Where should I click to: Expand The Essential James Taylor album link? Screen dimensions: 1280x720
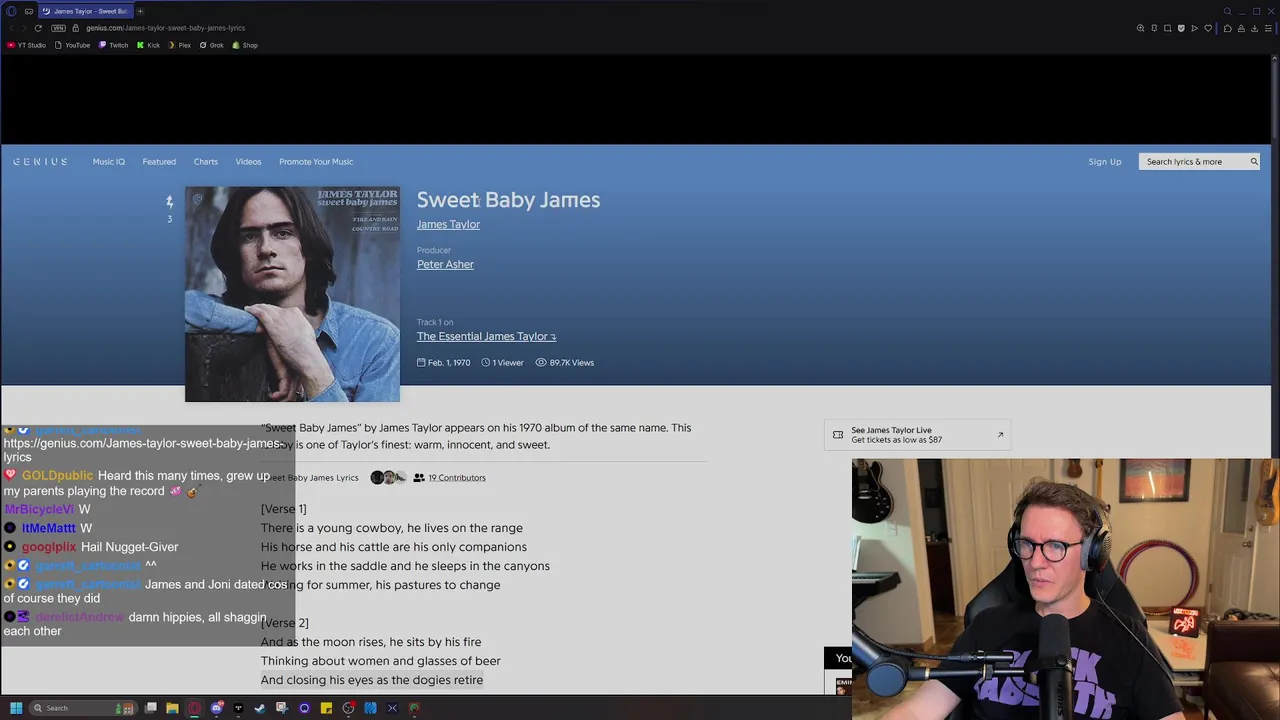click(486, 336)
